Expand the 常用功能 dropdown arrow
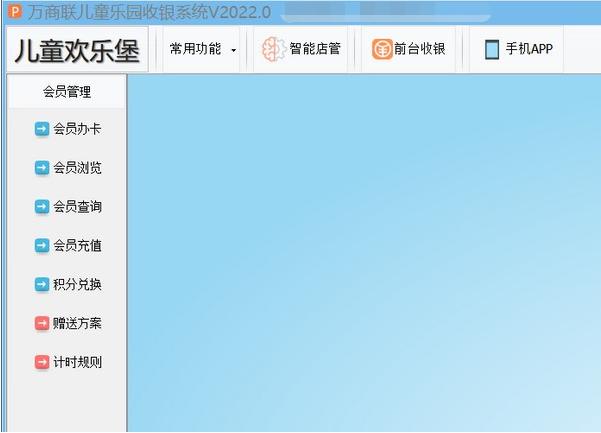 point(233,50)
